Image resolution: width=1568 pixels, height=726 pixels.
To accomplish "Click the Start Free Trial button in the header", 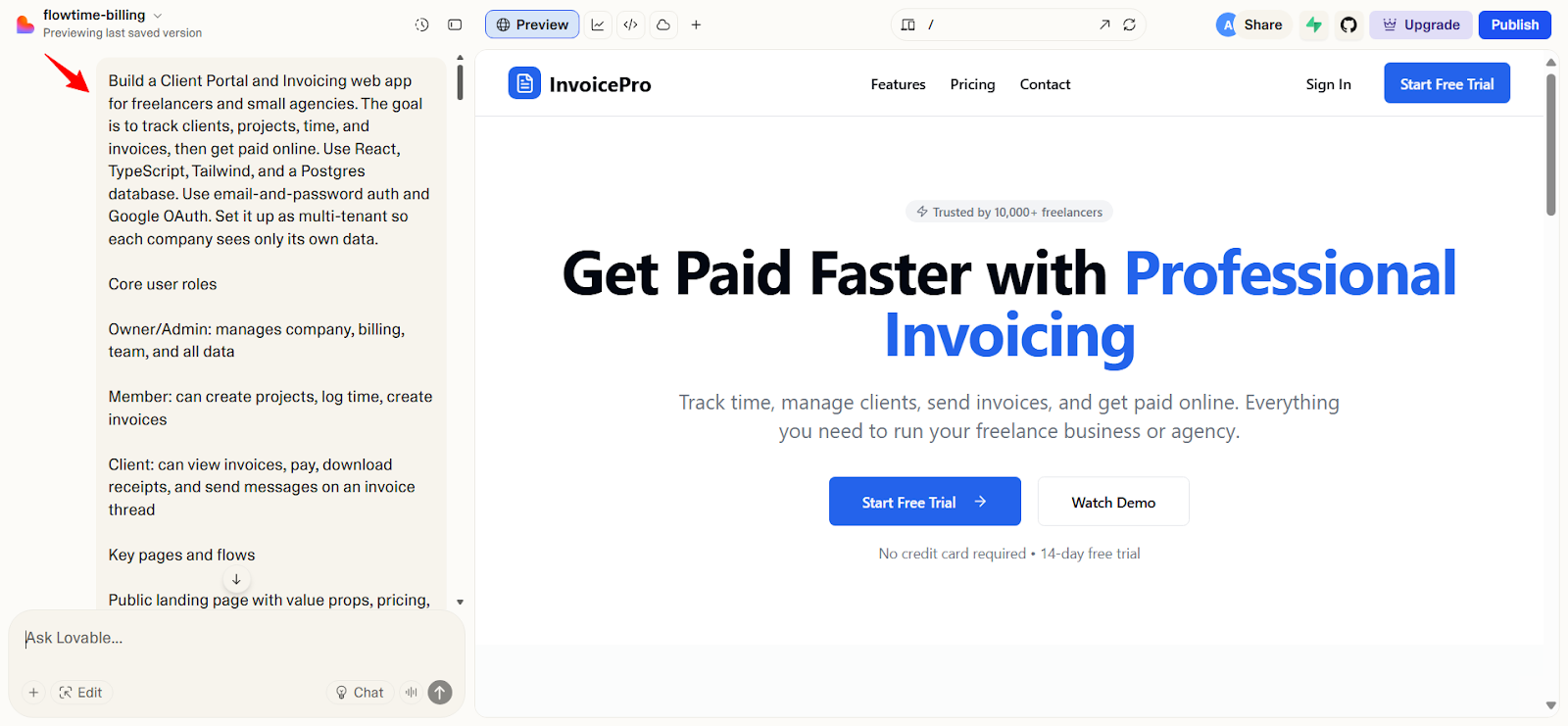I will [1446, 83].
